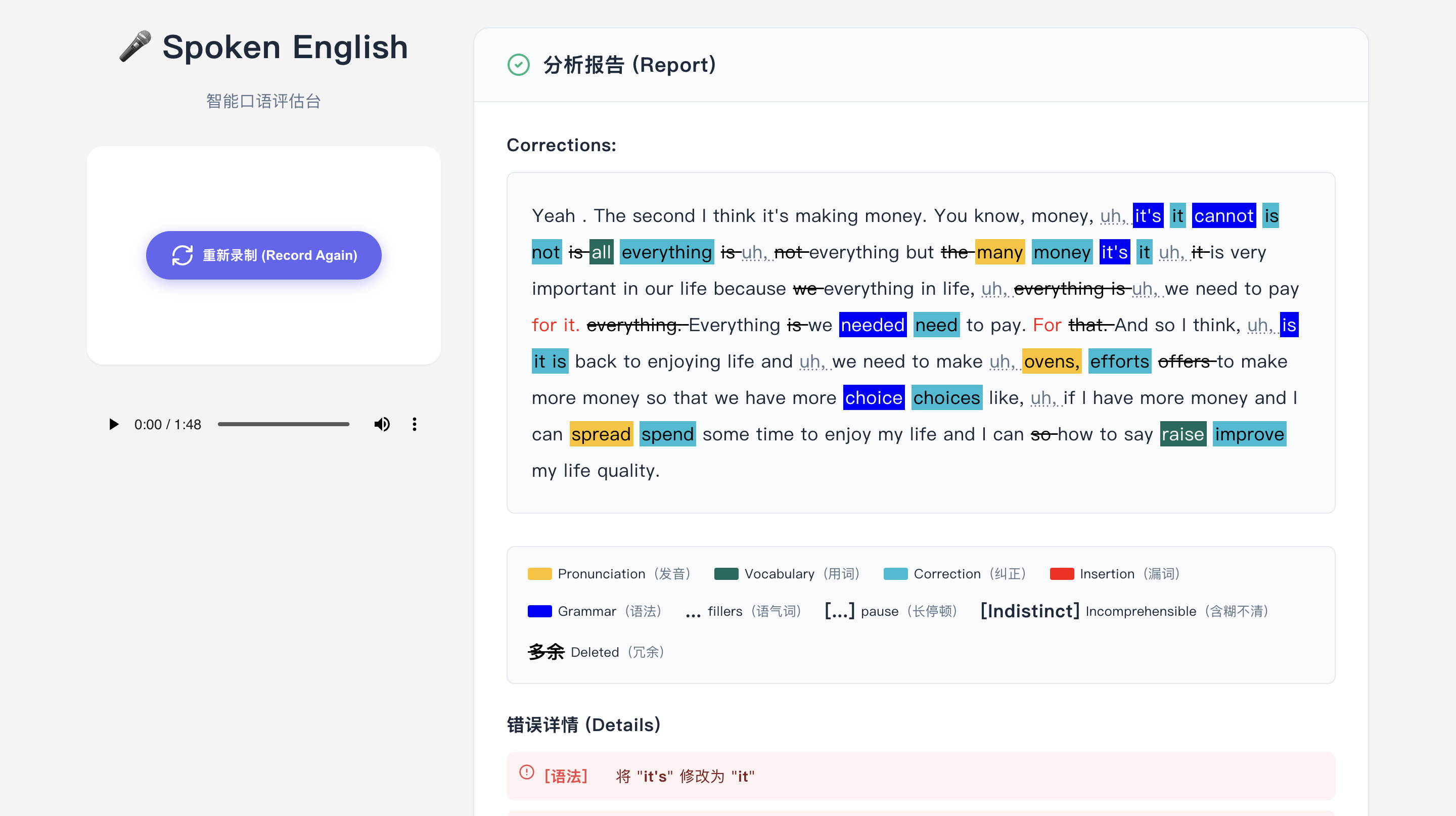The image size is (1456, 816).
Task: Click the green check report icon
Action: [518, 64]
